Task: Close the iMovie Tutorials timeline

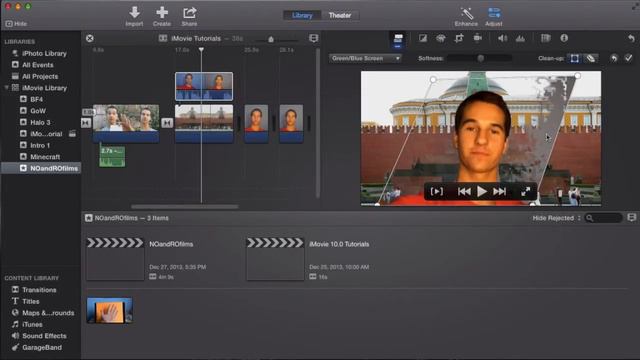Action: tap(90, 38)
